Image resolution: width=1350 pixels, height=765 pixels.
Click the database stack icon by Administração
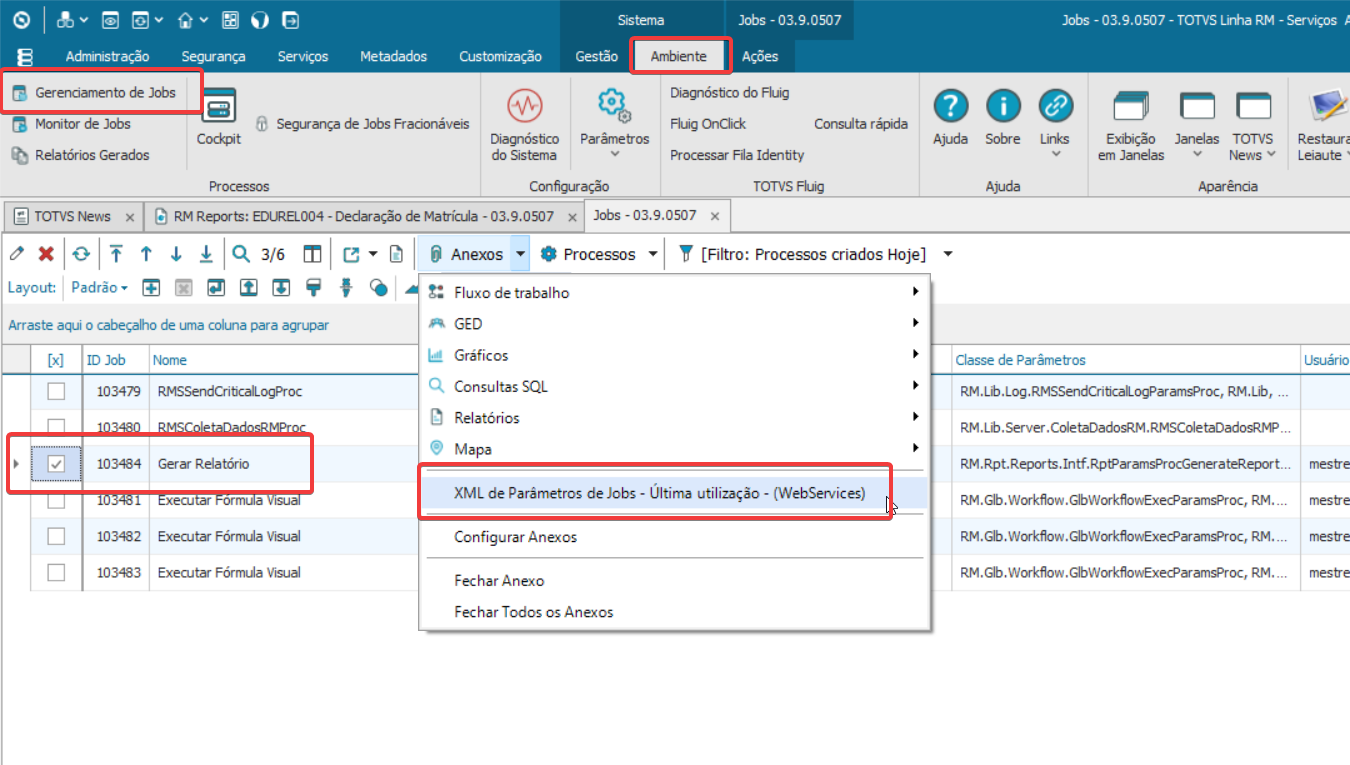pyautogui.click(x=25, y=56)
